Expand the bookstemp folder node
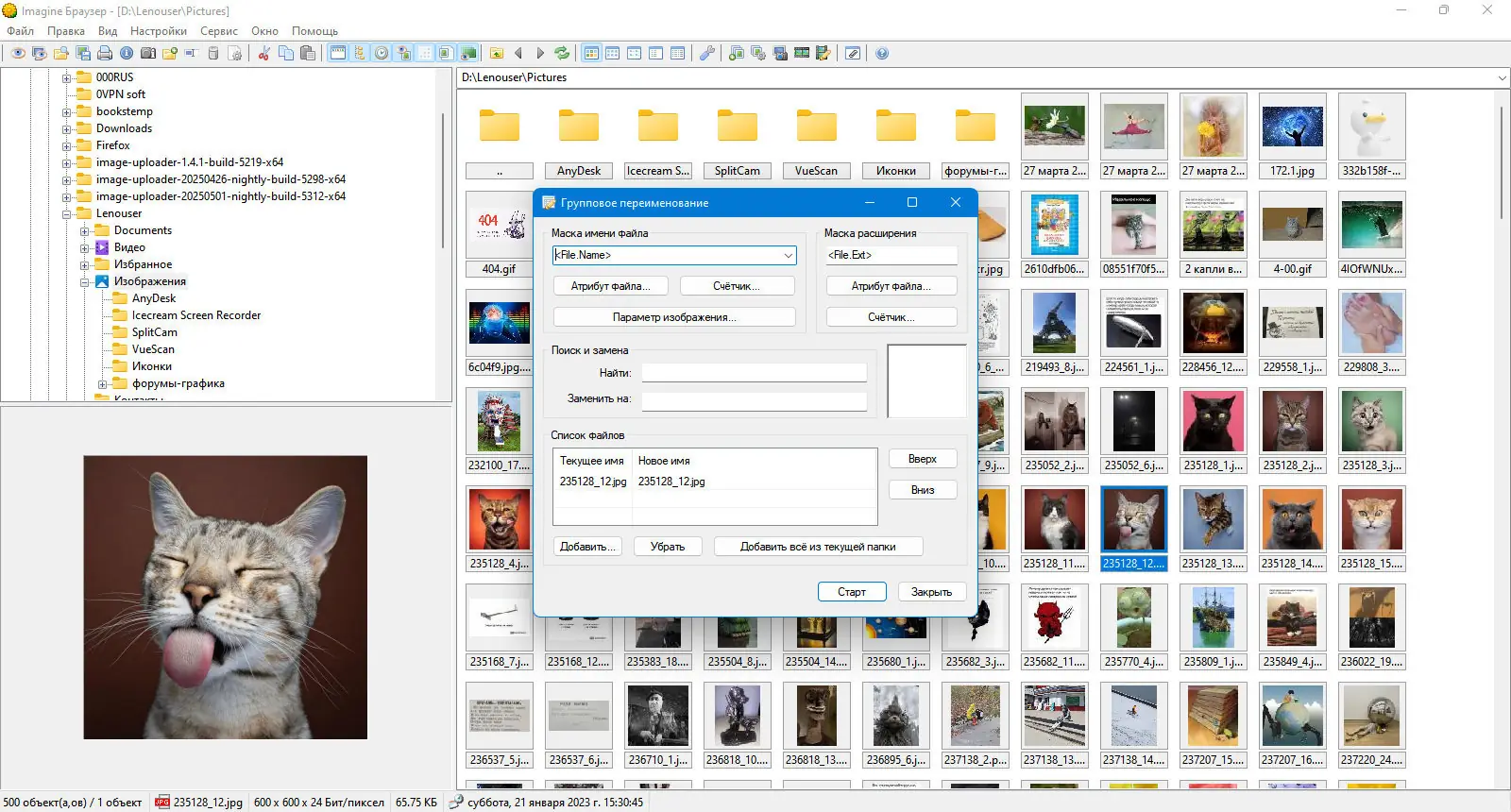The image size is (1511, 812). pyautogui.click(x=67, y=111)
